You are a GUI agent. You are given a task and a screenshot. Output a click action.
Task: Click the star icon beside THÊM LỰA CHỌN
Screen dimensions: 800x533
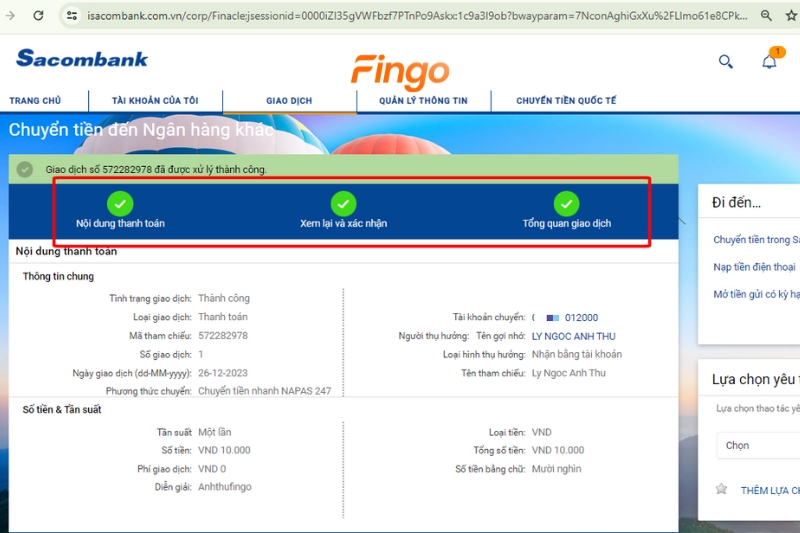(x=721, y=489)
